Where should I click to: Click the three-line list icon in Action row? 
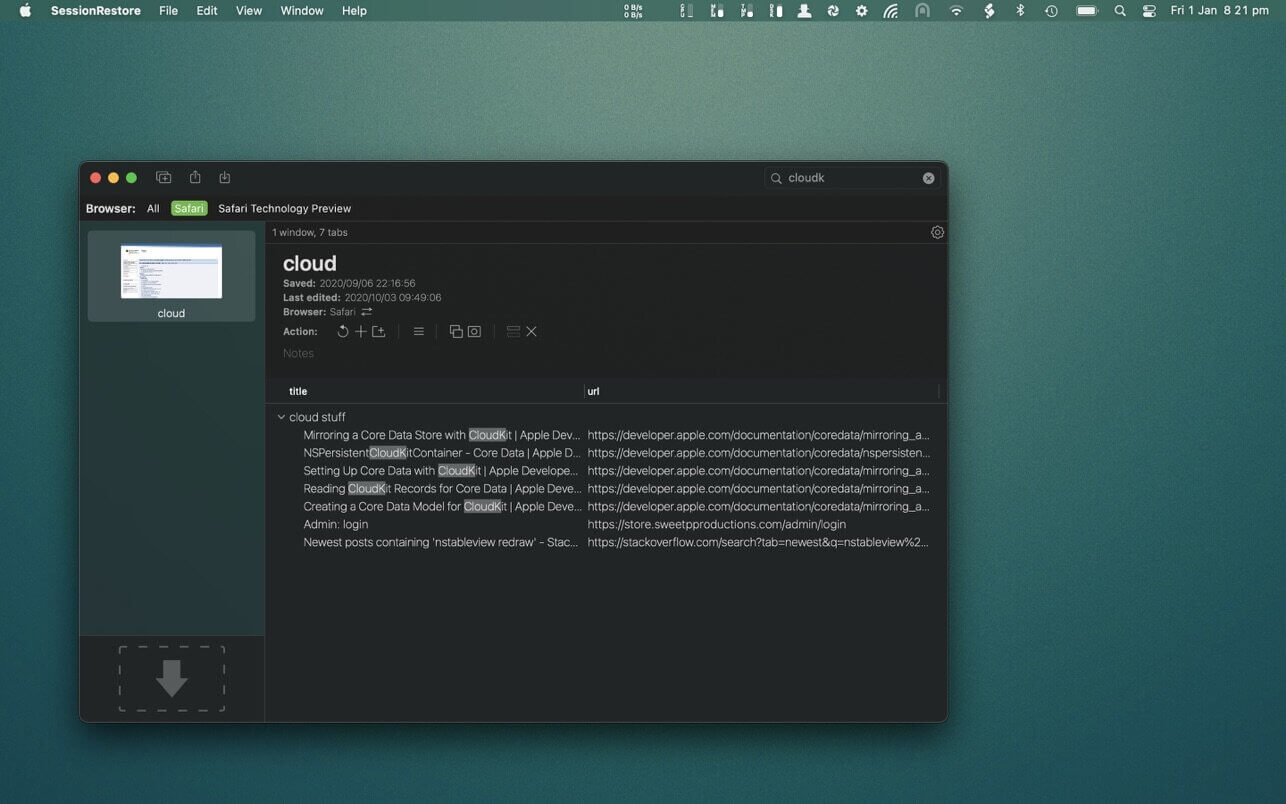[x=419, y=332]
